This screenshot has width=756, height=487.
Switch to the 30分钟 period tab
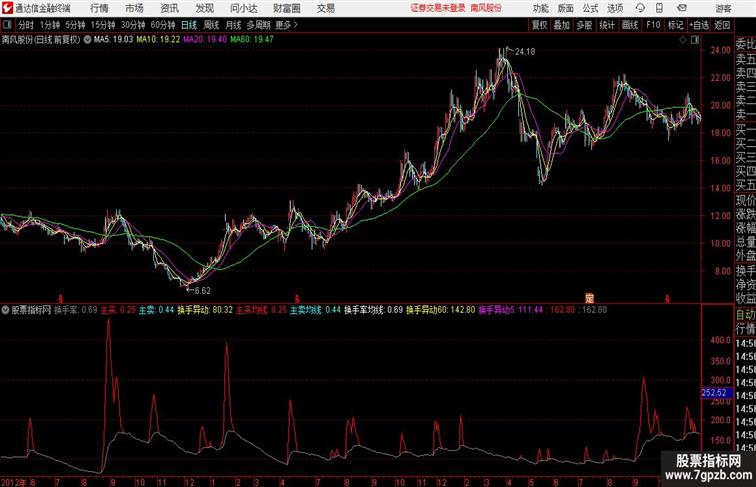(x=133, y=25)
